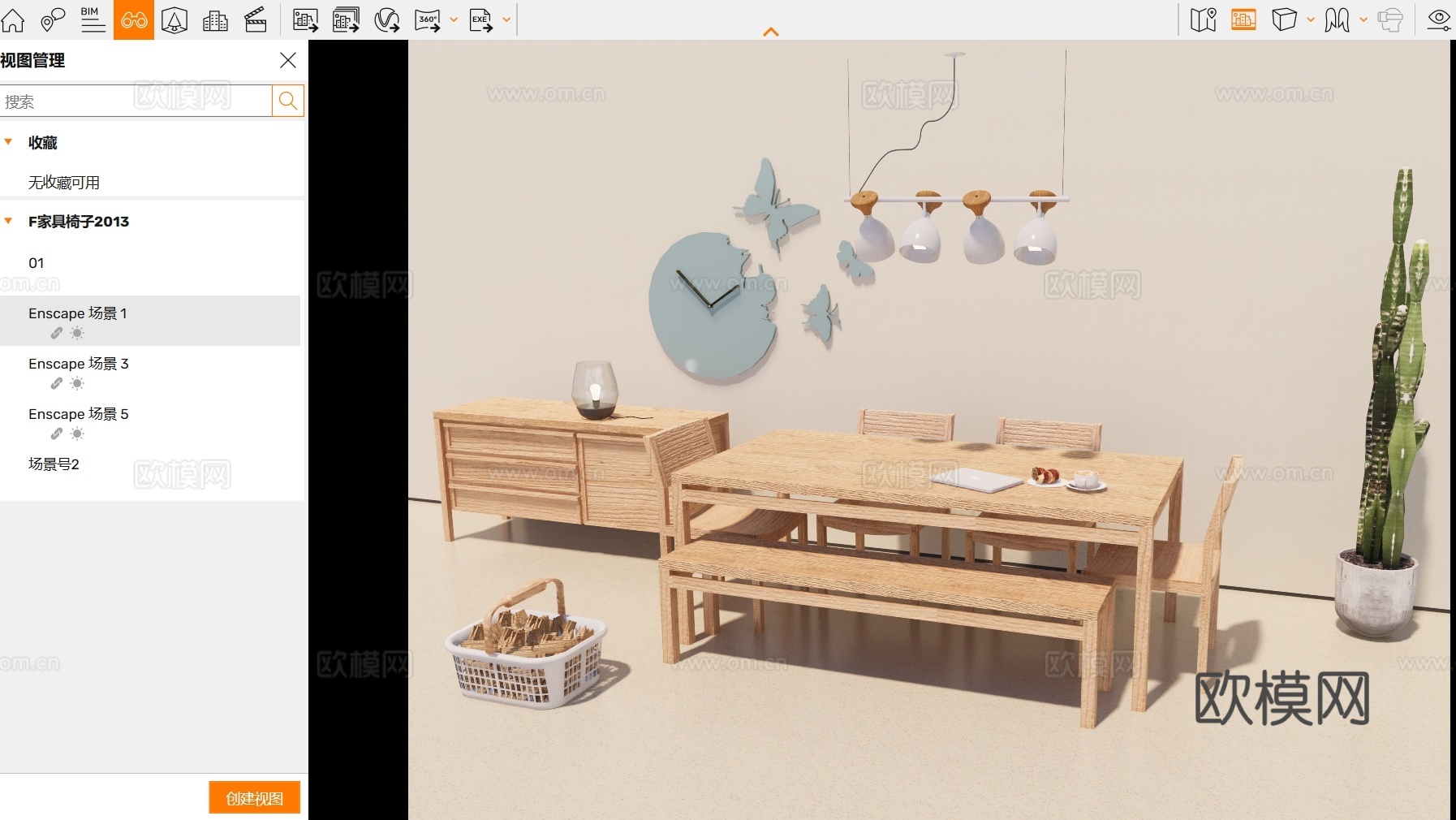The image size is (1456, 820).
Task: Click the 360° panorama export icon
Action: pyautogui.click(x=428, y=19)
